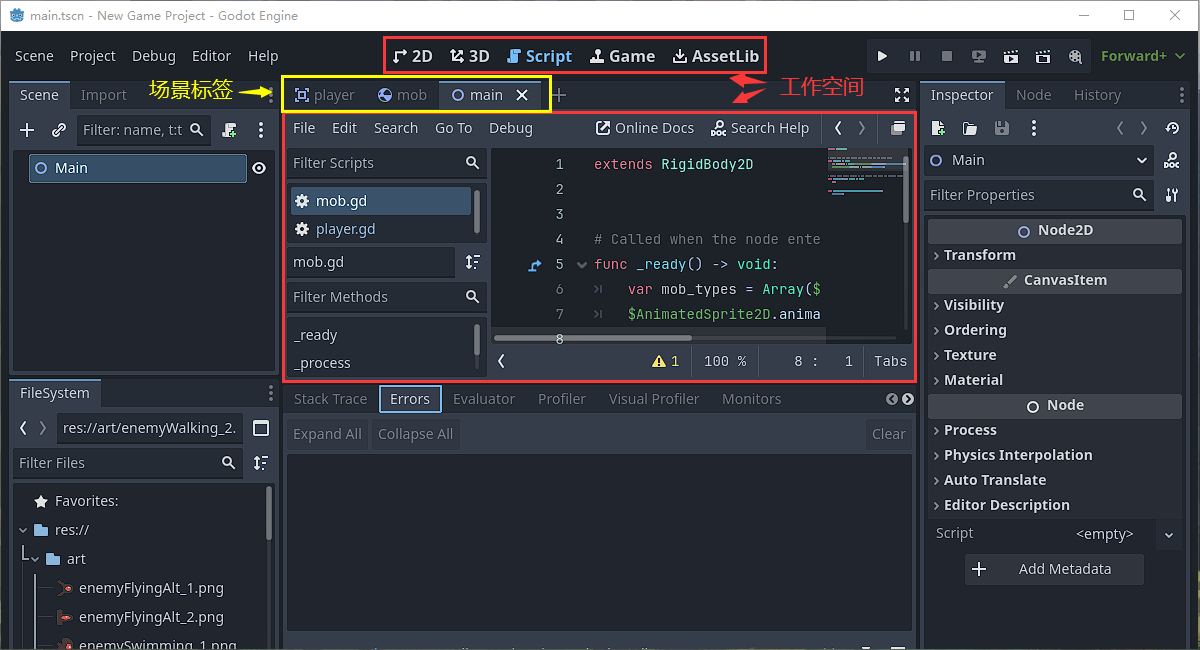The width and height of the screenshot is (1200, 650).
Task: Open the object history list in Inspector
Action: click(x=1171, y=128)
